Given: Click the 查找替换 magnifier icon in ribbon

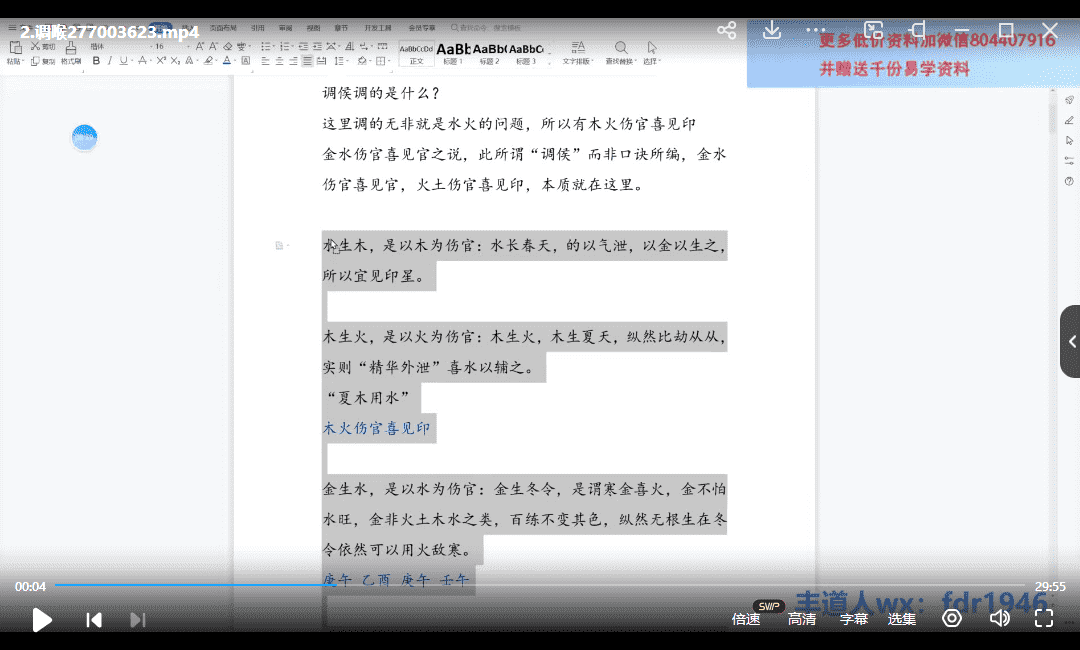Looking at the screenshot, I should (x=620, y=48).
